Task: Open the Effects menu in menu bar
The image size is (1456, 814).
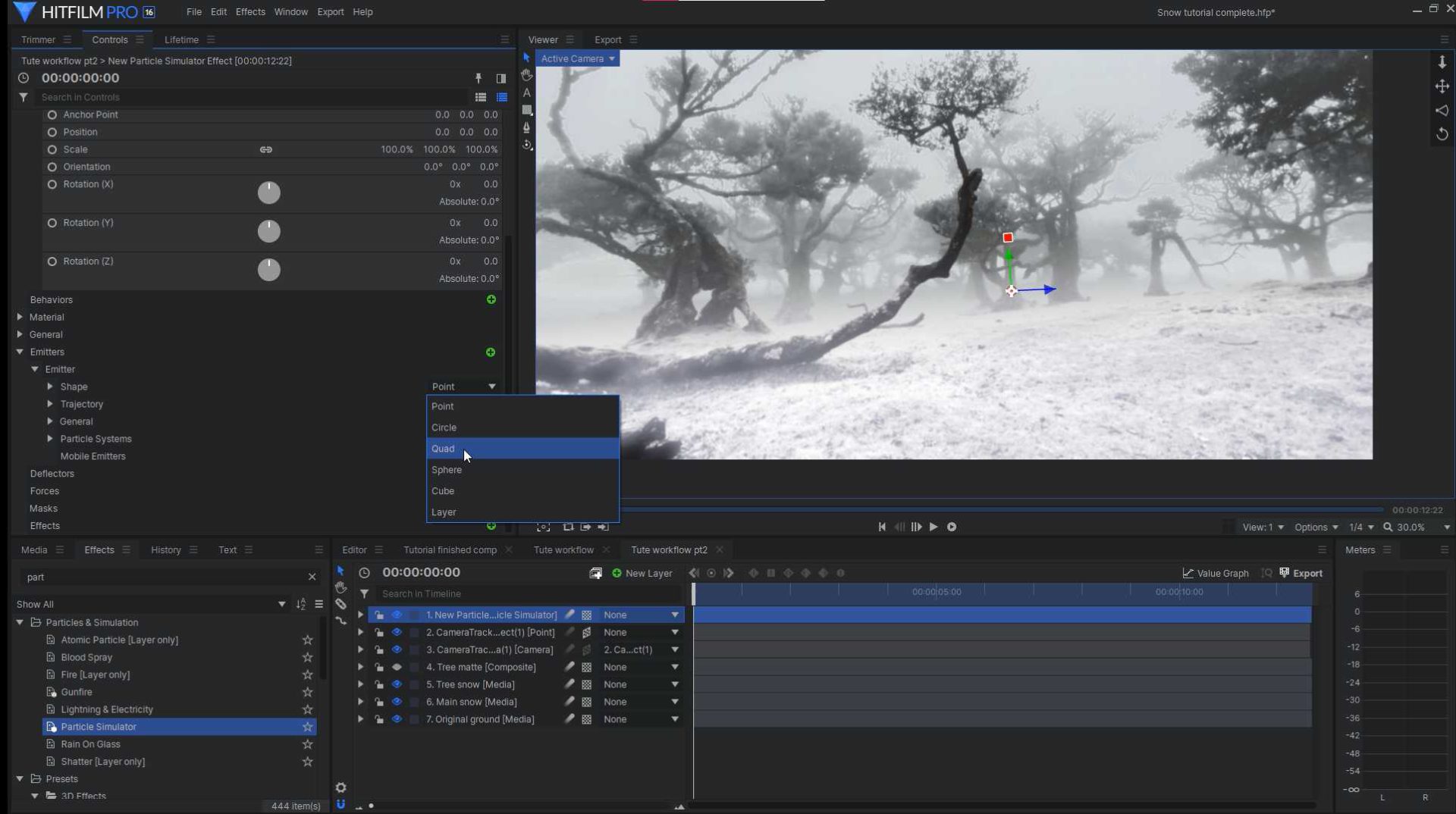Action: tap(250, 12)
